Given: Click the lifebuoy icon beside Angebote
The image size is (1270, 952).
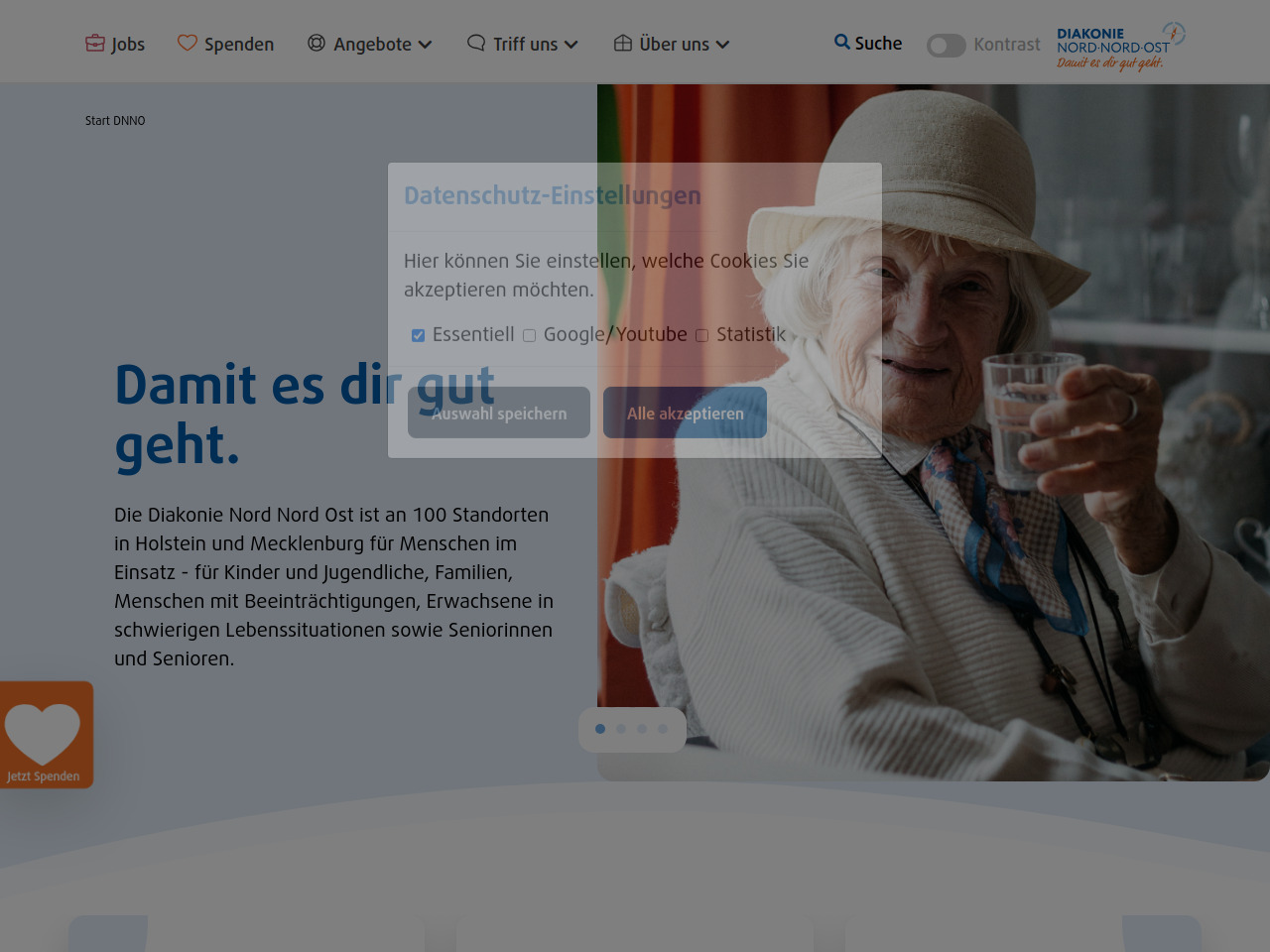Looking at the screenshot, I should pyautogui.click(x=317, y=43).
